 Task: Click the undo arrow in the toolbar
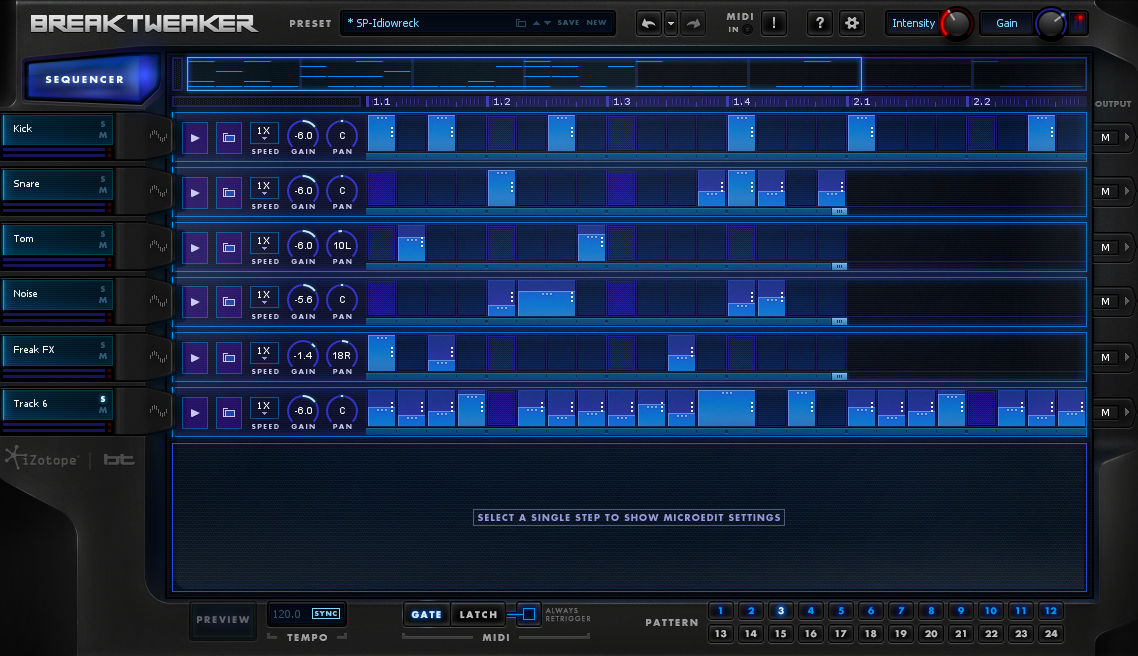[649, 24]
